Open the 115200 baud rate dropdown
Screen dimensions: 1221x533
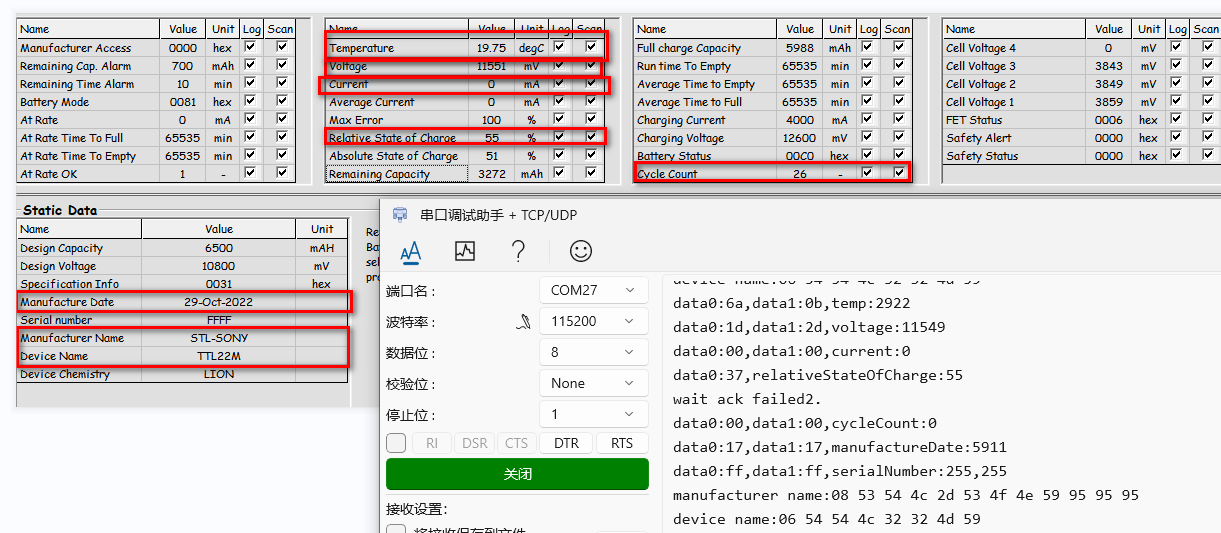click(x=593, y=321)
